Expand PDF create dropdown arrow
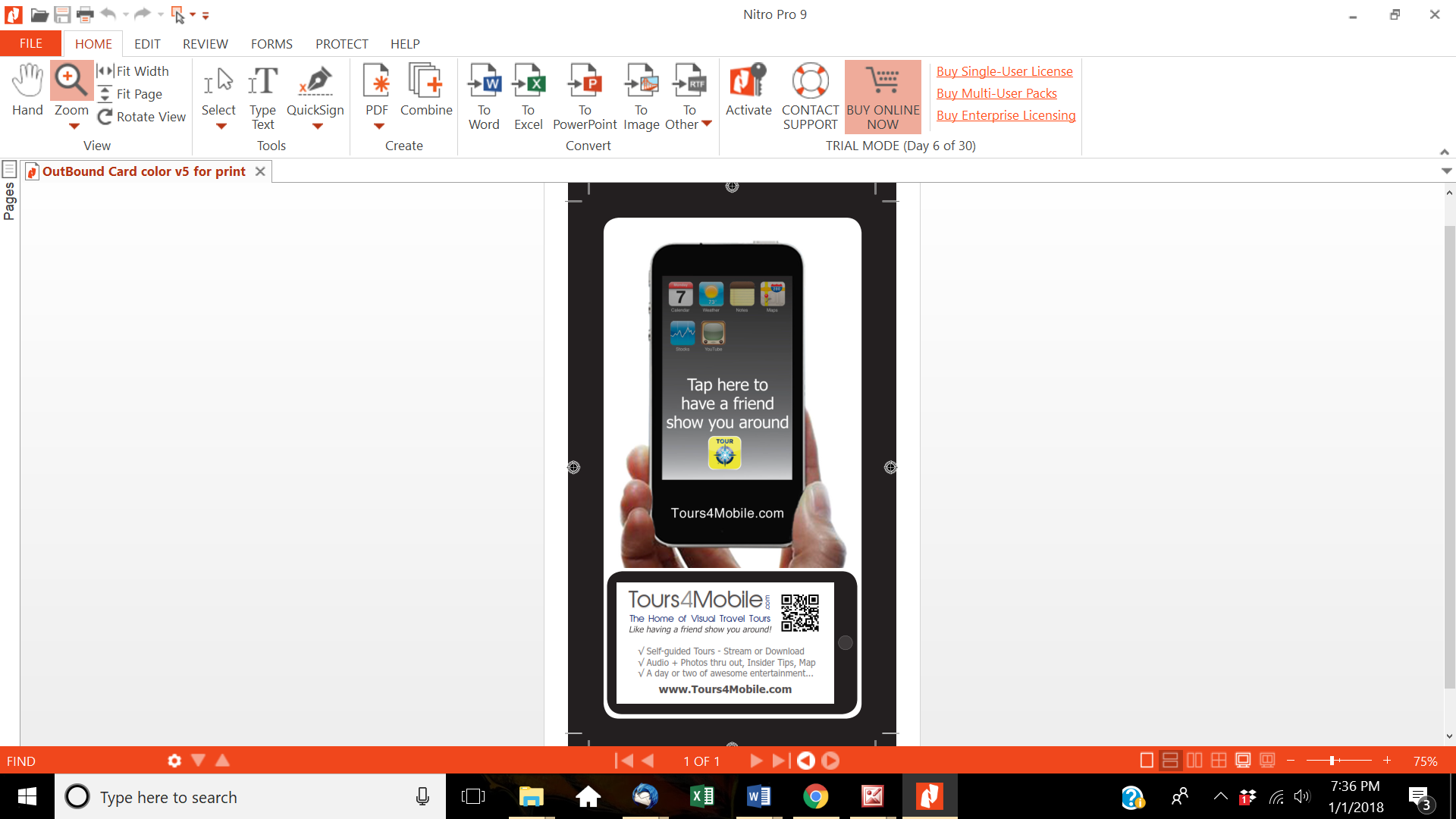Viewport: 1456px width, 819px height. coord(378,127)
